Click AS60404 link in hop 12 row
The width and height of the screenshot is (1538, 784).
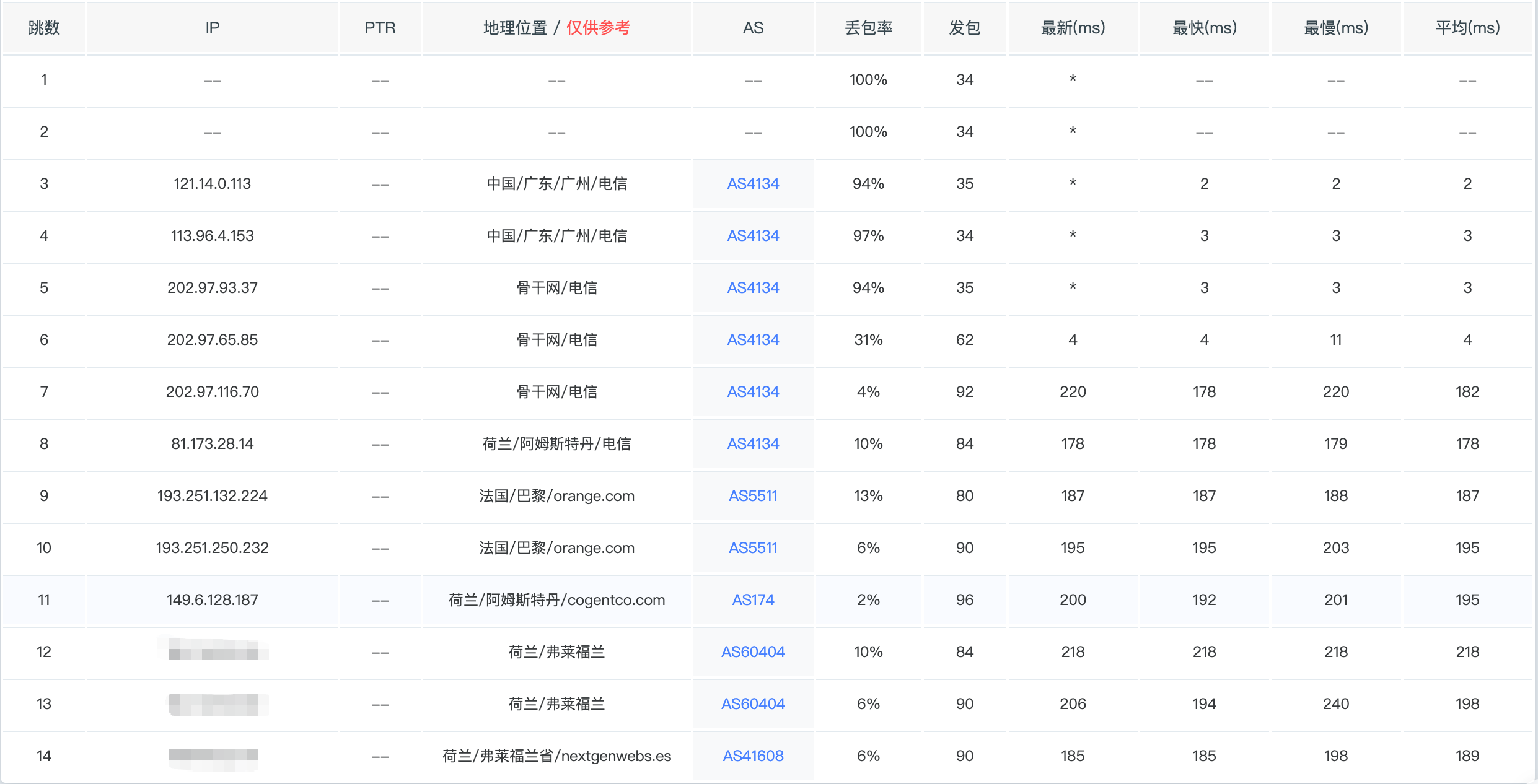click(x=753, y=652)
